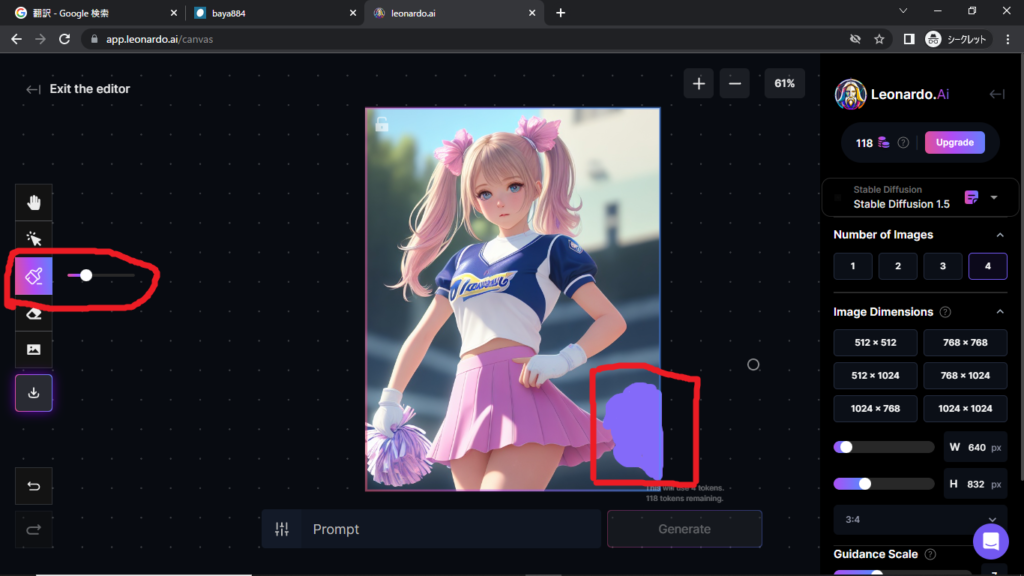Zoom in with the plus icon
This screenshot has height=576, width=1024.
(x=698, y=84)
